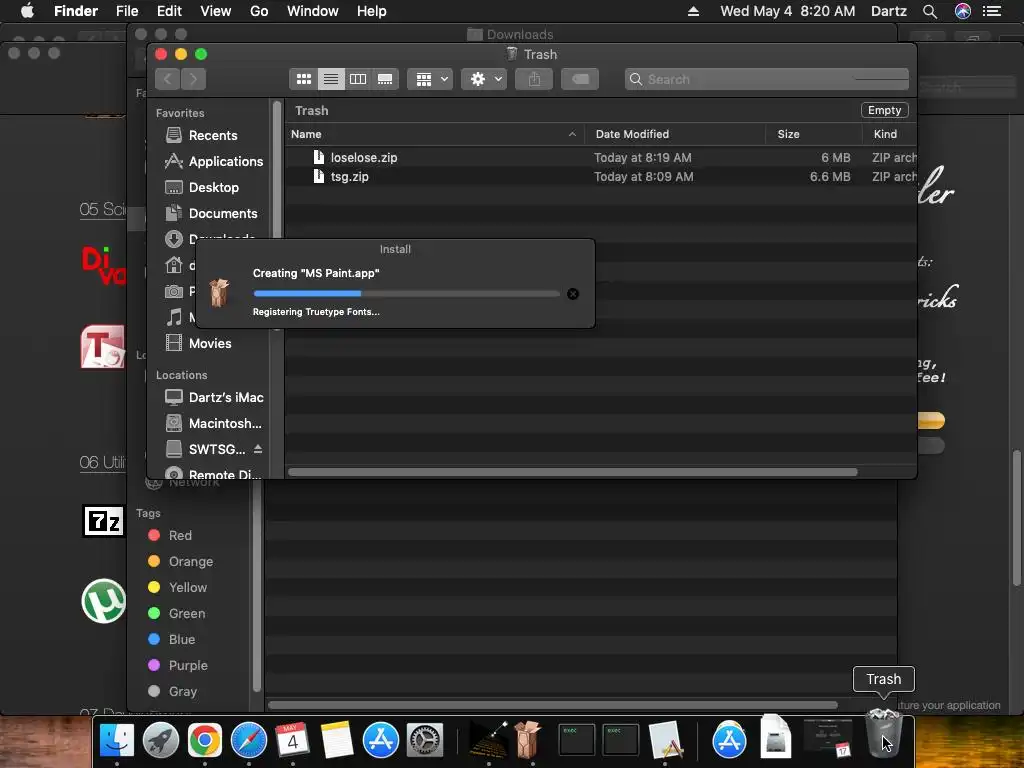Screen dimensions: 1024x768
Task: Sort by Size column header
Action: click(814, 134)
